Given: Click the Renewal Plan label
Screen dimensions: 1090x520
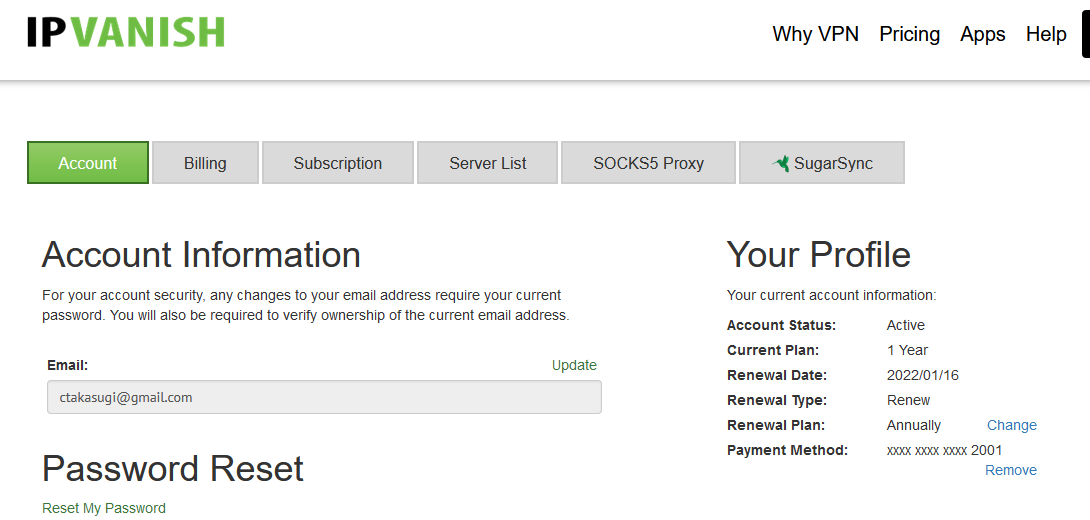Looking at the screenshot, I should tap(776, 425).
